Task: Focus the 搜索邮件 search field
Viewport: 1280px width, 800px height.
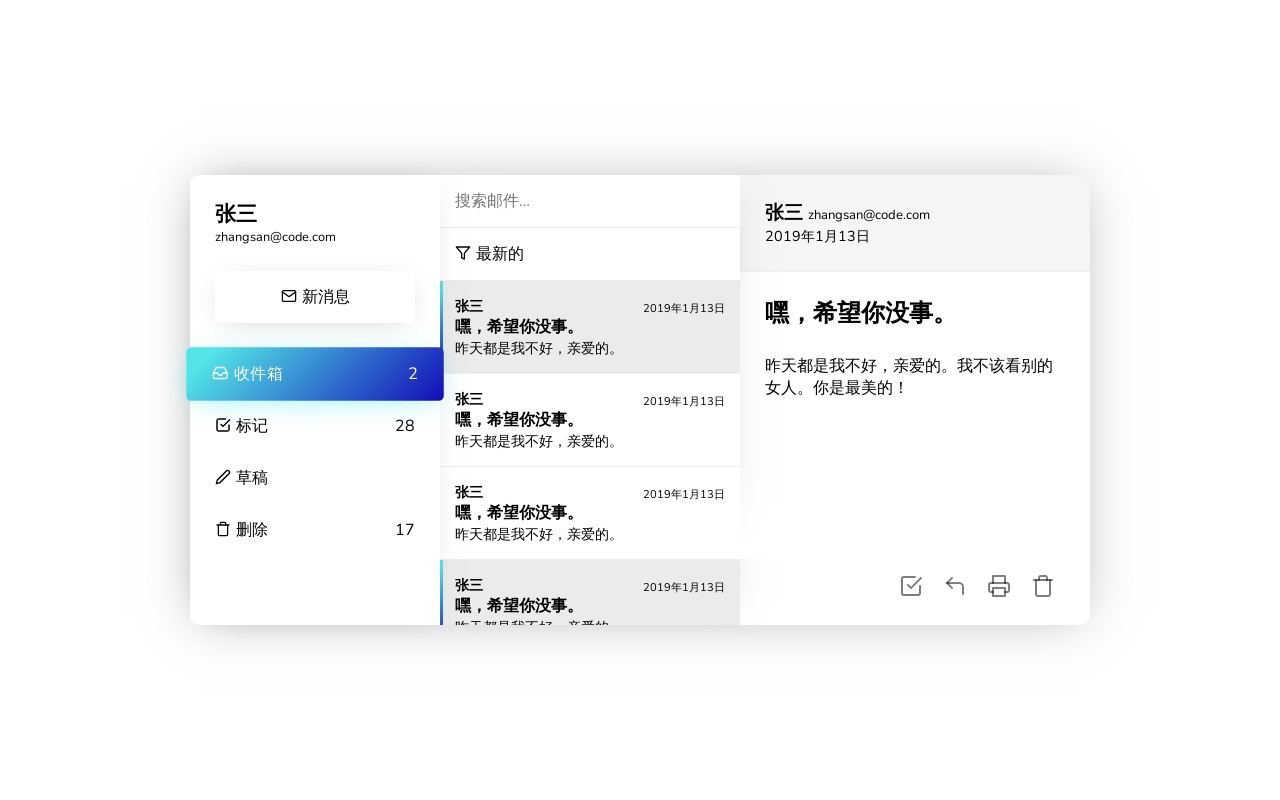Action: 590,201
